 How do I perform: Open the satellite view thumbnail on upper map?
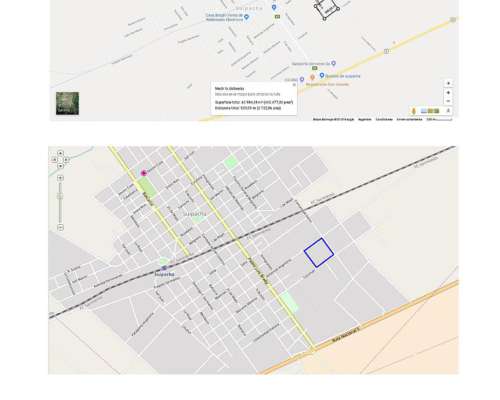pyautogui.click(x=68, y=103)
